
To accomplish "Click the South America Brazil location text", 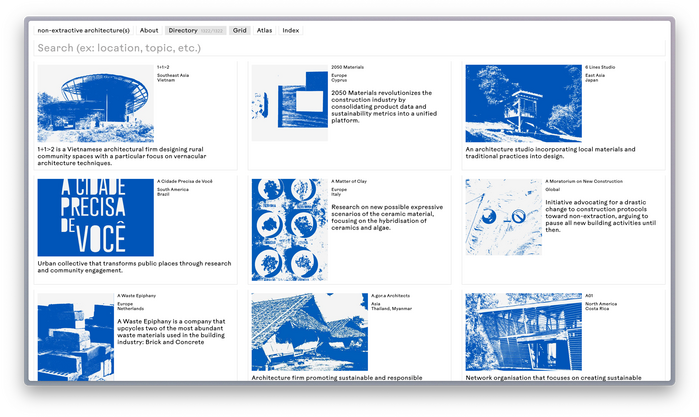I will click(173, 192).
